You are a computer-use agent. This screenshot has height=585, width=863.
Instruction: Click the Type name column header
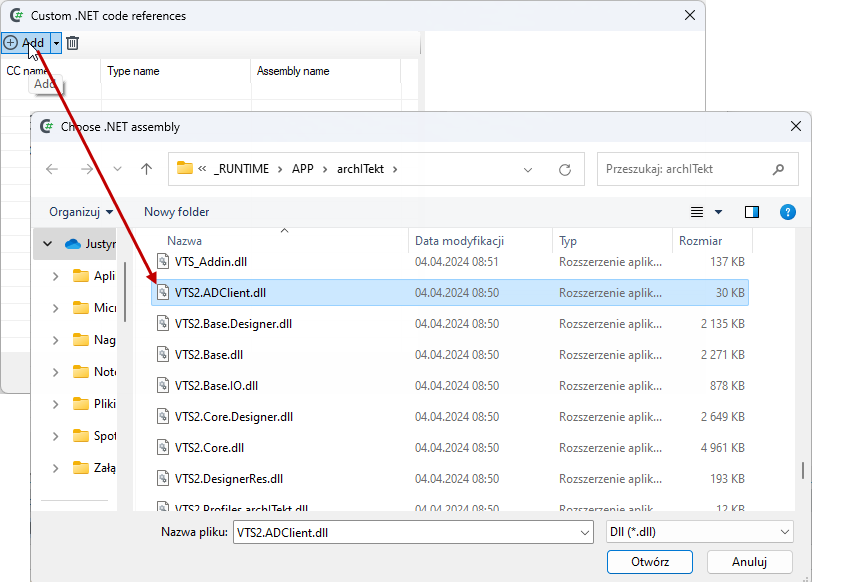coord(133,71)
